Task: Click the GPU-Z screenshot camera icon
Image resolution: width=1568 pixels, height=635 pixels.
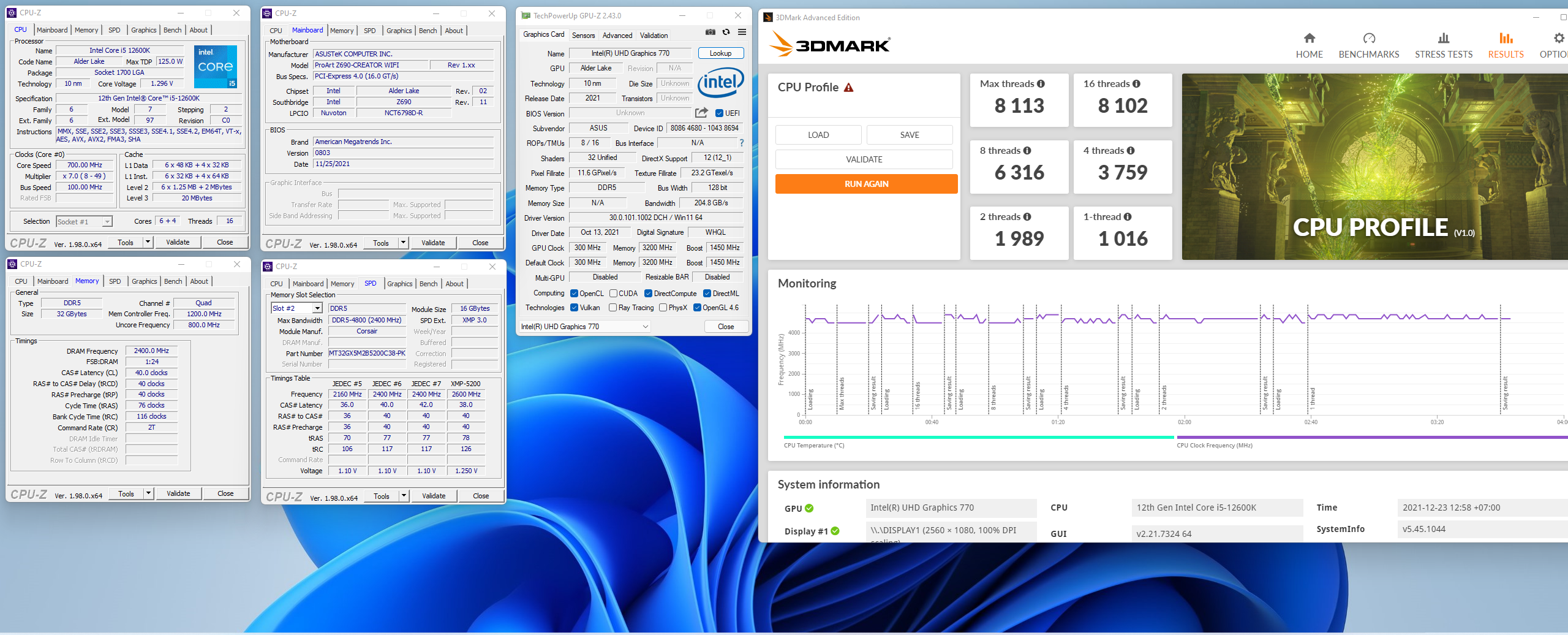Action: pyautogui.click(x=710, y=32)
